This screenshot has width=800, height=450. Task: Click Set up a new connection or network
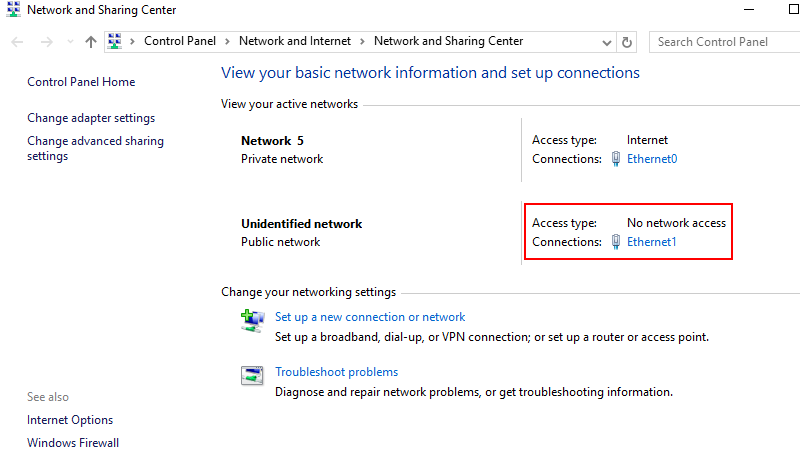click(370, 317)
